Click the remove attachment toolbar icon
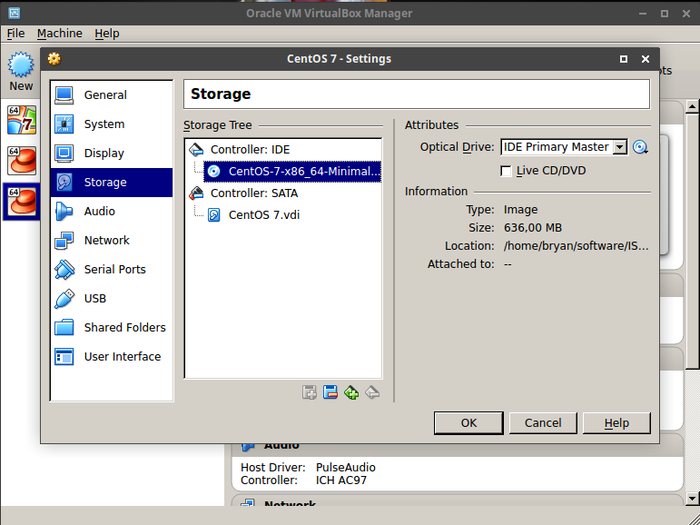 [x=330, y=392]
